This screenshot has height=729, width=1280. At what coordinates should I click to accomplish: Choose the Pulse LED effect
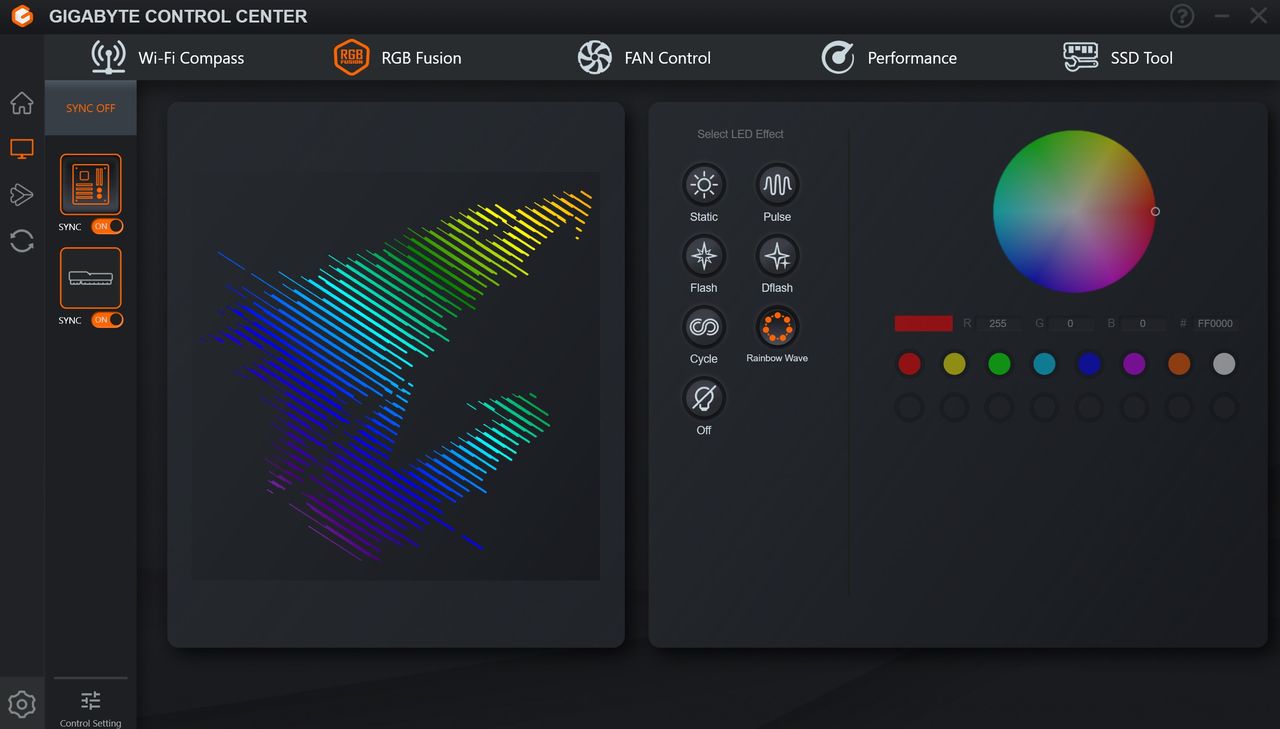click(777, 185)
